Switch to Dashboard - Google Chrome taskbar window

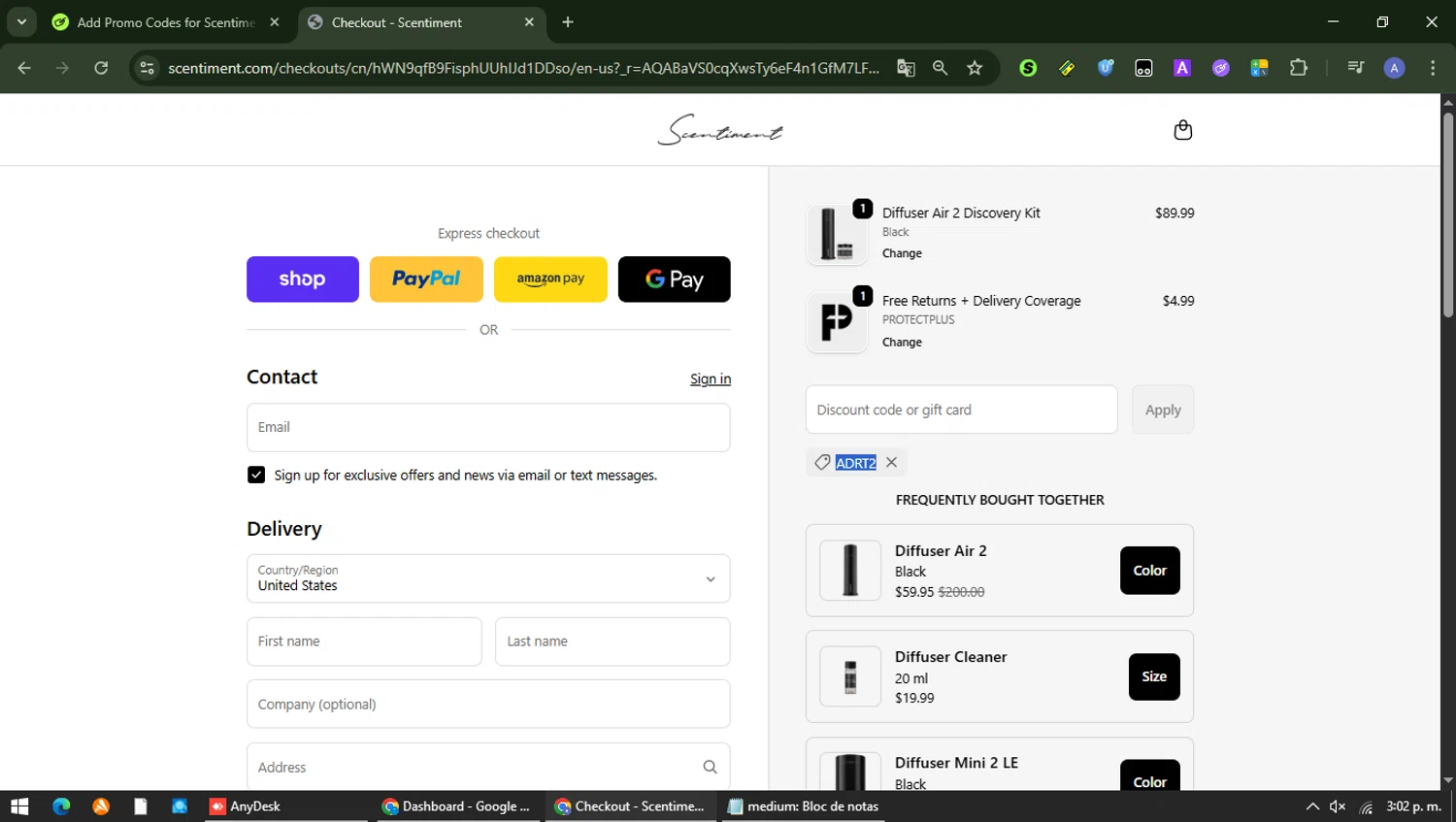pos(455,806)
